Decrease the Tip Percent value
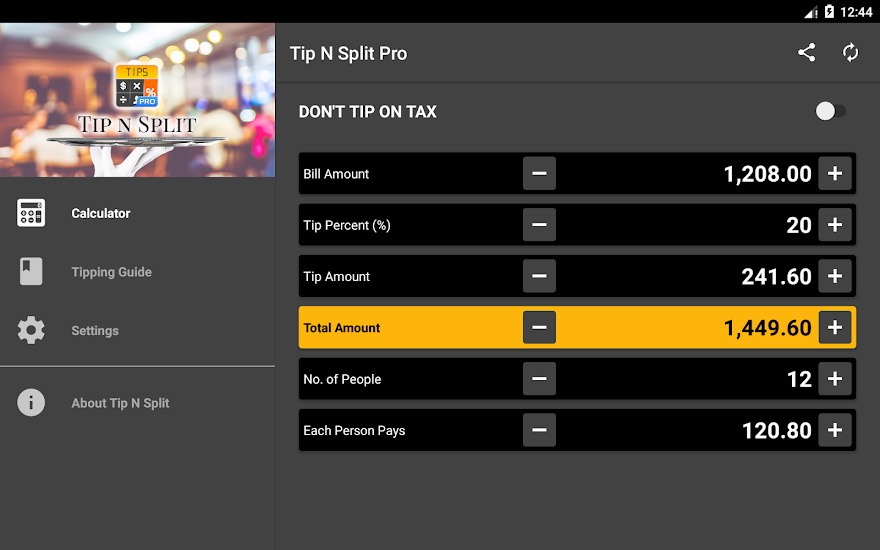This screenshot has width=880, height=550. pos(539,225)
